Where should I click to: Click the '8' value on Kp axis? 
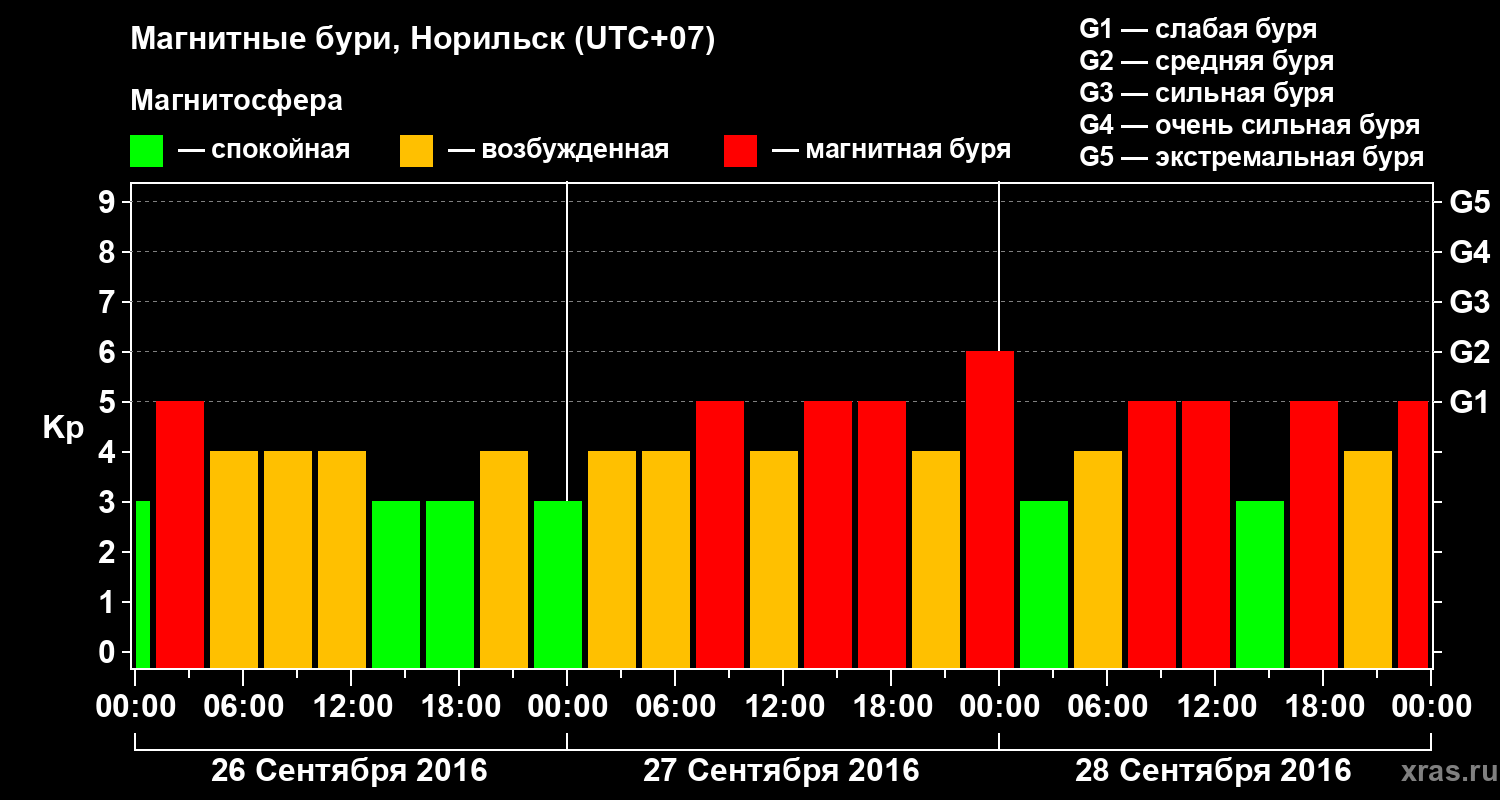tap(109, 252)
